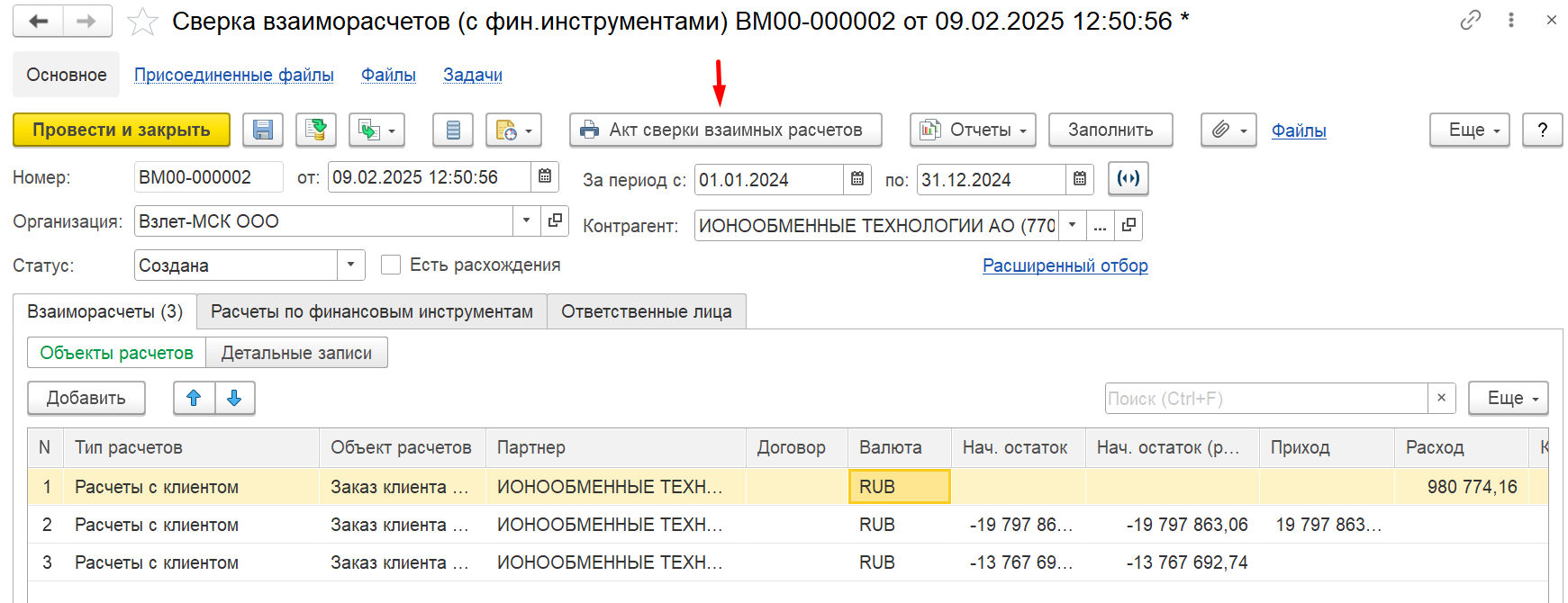This screenshot has height=603, width=1568.
Task: Expand the create-based-on dropdown button
Action: click(376, 130)
